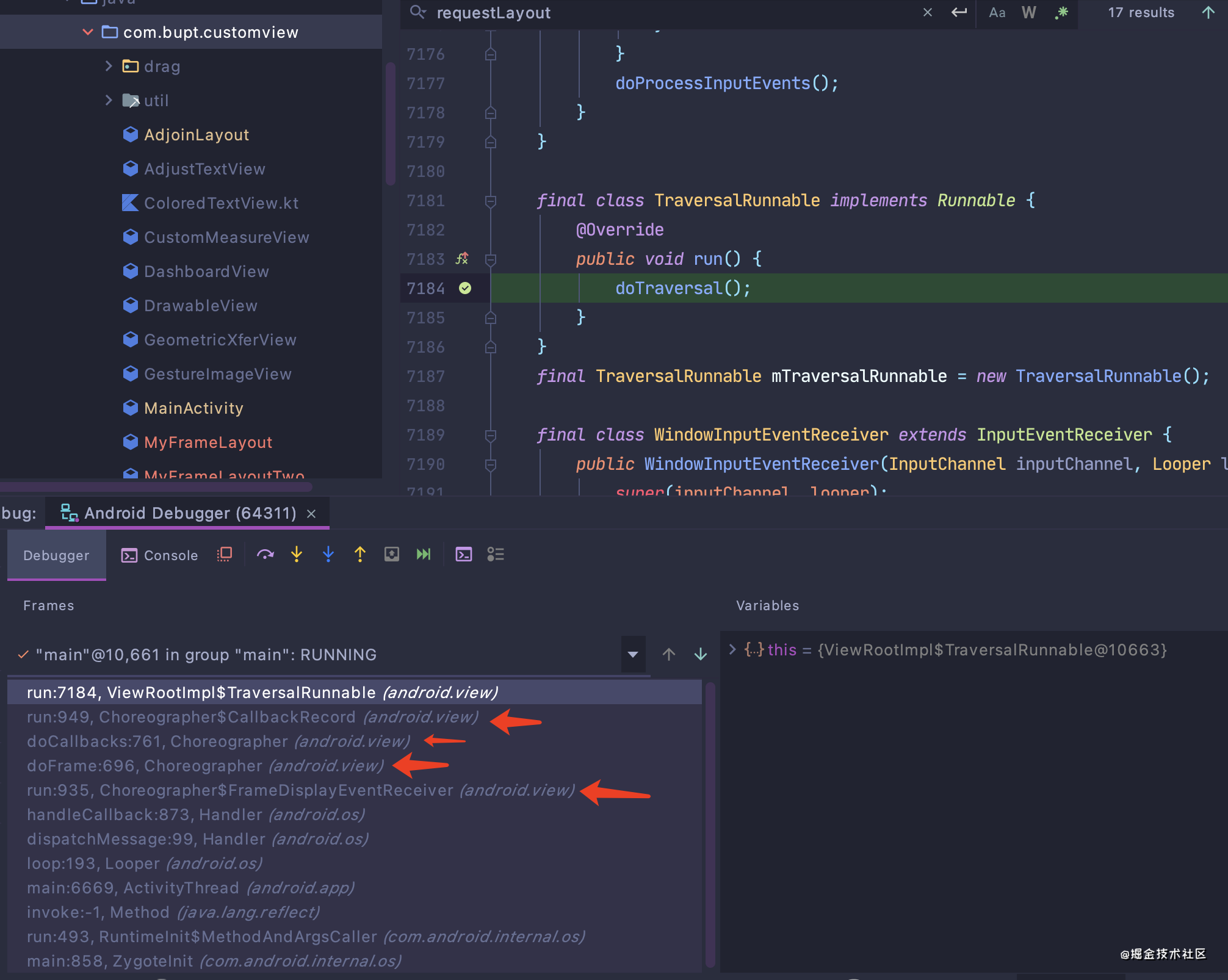Screen dimensions: 1228x980
Task: Click the Trace Current Stream Chain icon
Action: (x=496, y=554)
